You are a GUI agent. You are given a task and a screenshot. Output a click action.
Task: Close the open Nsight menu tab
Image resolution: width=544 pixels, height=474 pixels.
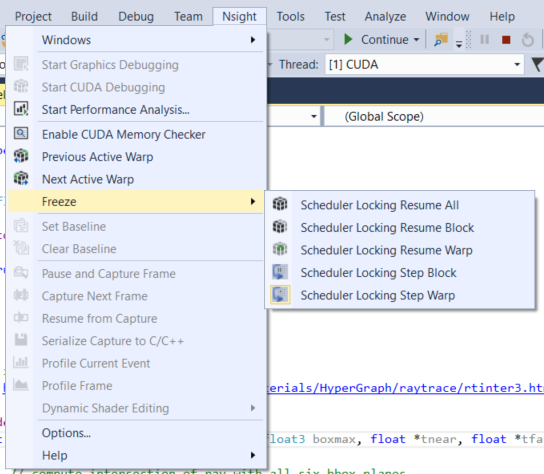click(239, 16)
